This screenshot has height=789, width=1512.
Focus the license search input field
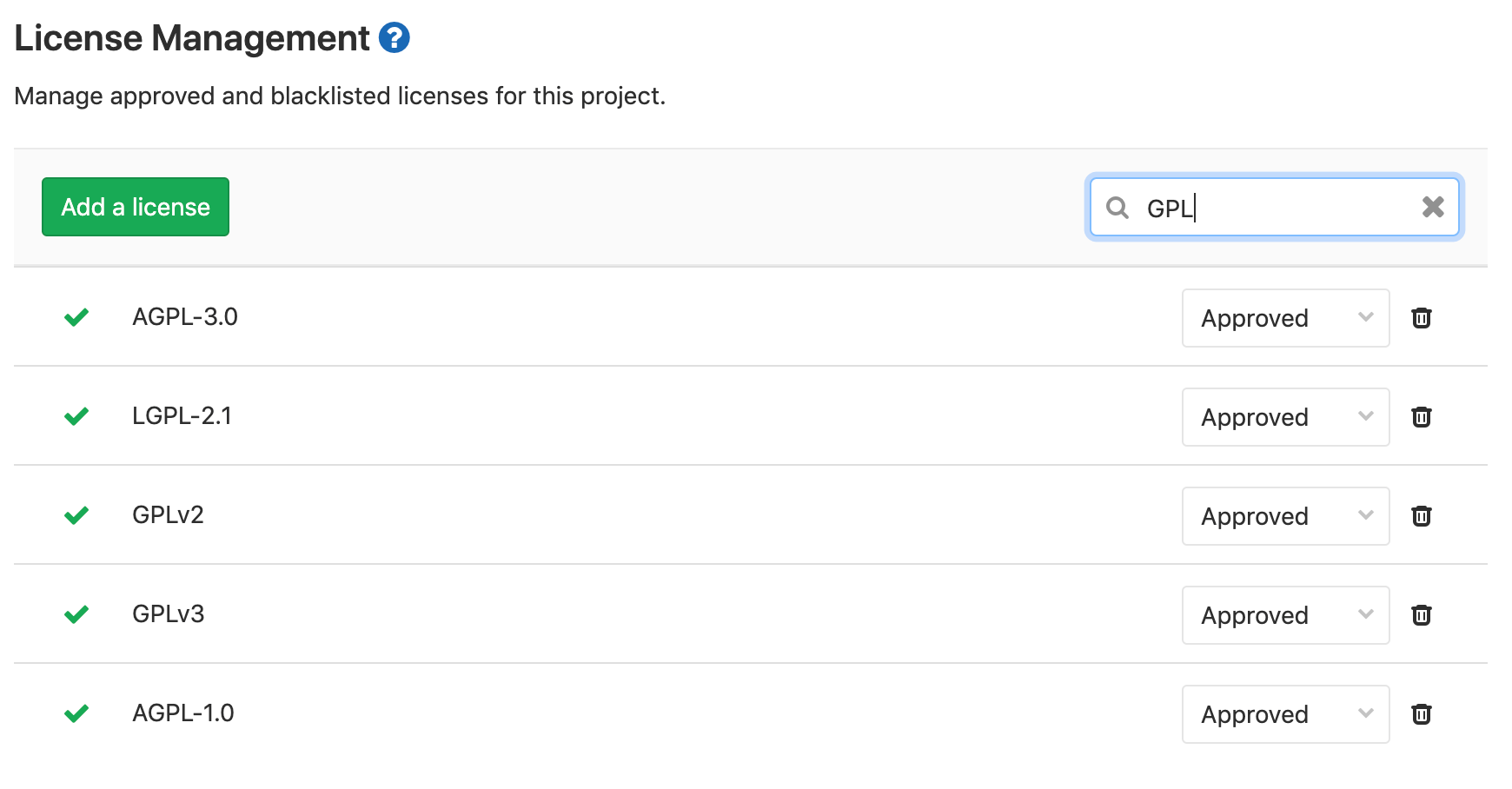point(1277,208)
